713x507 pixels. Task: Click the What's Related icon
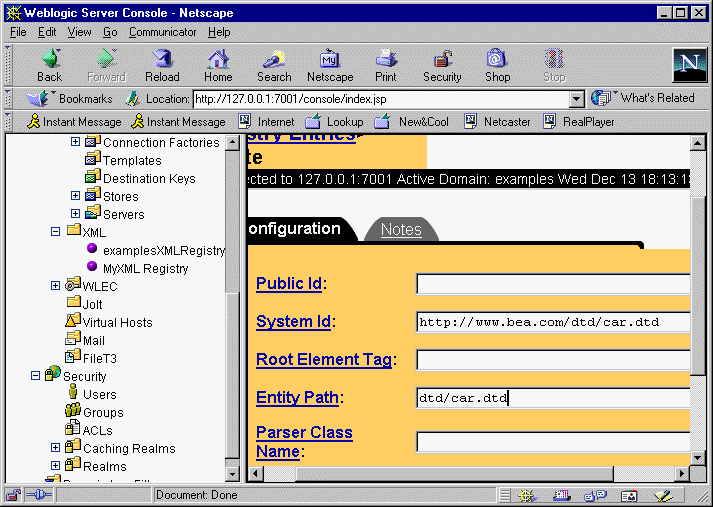point(601,98)
